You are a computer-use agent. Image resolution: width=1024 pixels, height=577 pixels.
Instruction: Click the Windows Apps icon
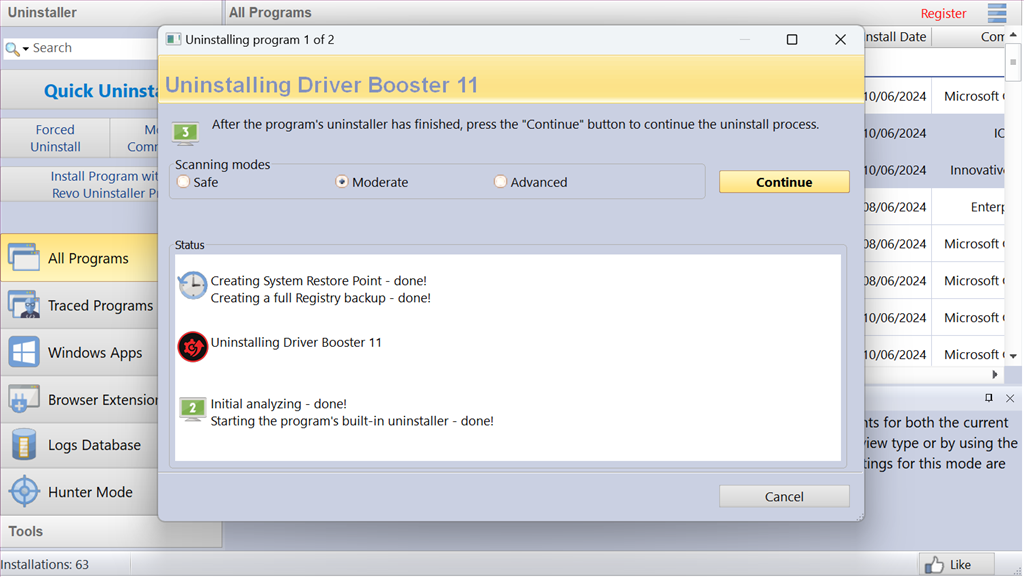click(23, 352)
